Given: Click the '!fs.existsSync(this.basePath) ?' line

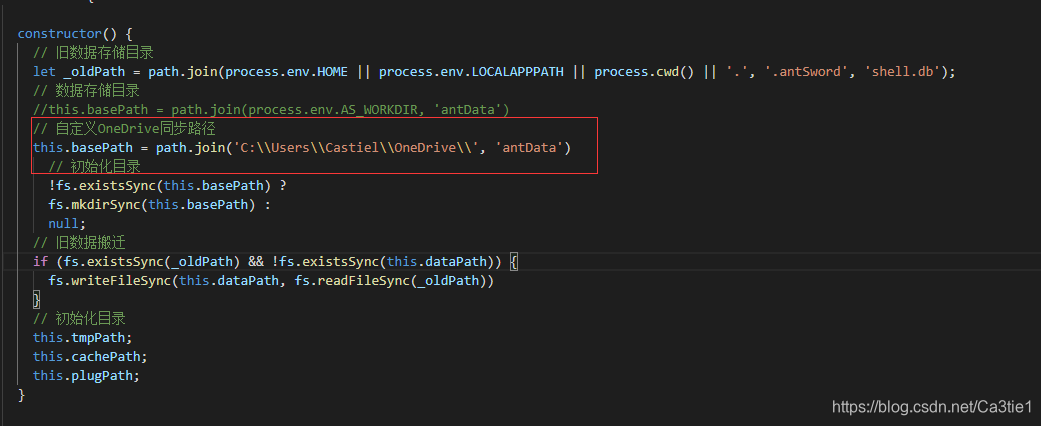Looking at the screenshot, I should 167,186.
